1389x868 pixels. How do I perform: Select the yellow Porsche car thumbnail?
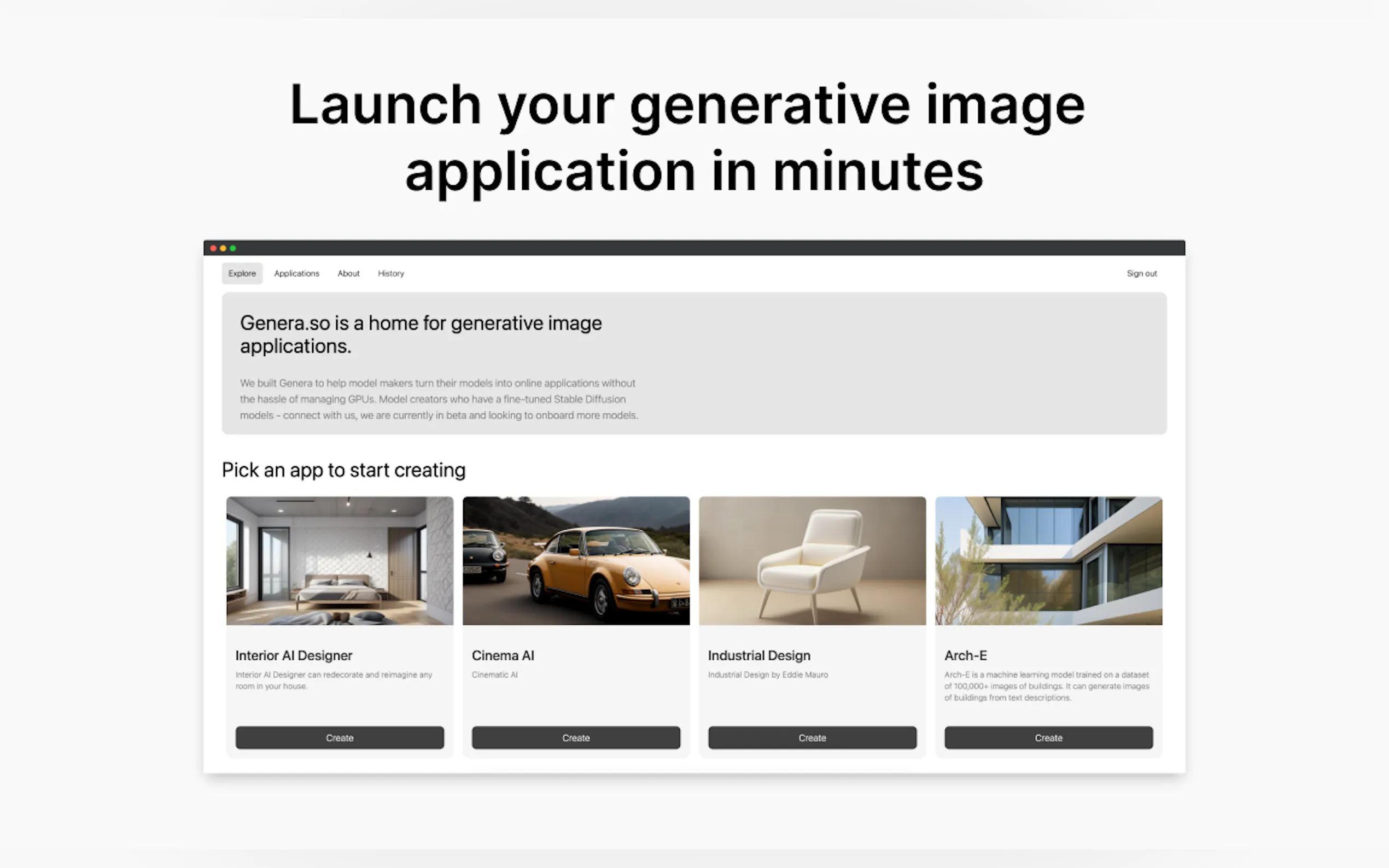click(575, 560)
